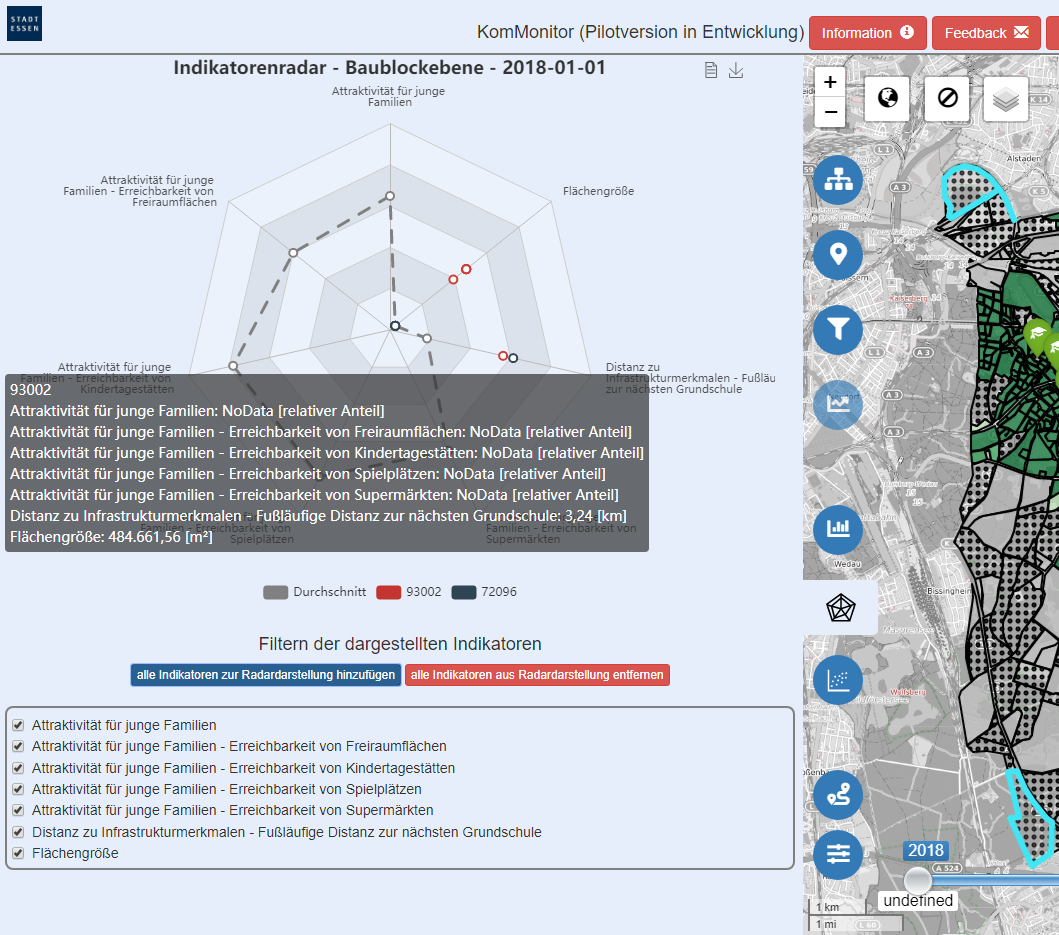Open the routing reachability sidebar button
This screenshot has width=1059, height=935.
point(837,794)
